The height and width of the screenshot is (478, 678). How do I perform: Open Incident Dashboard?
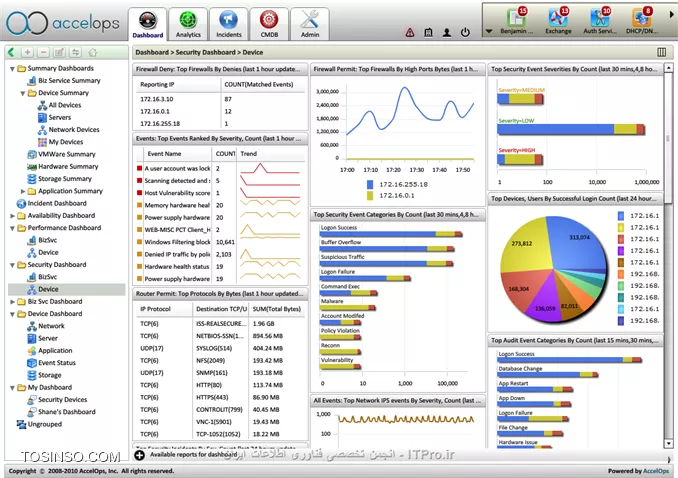click(x=57, y=203)
